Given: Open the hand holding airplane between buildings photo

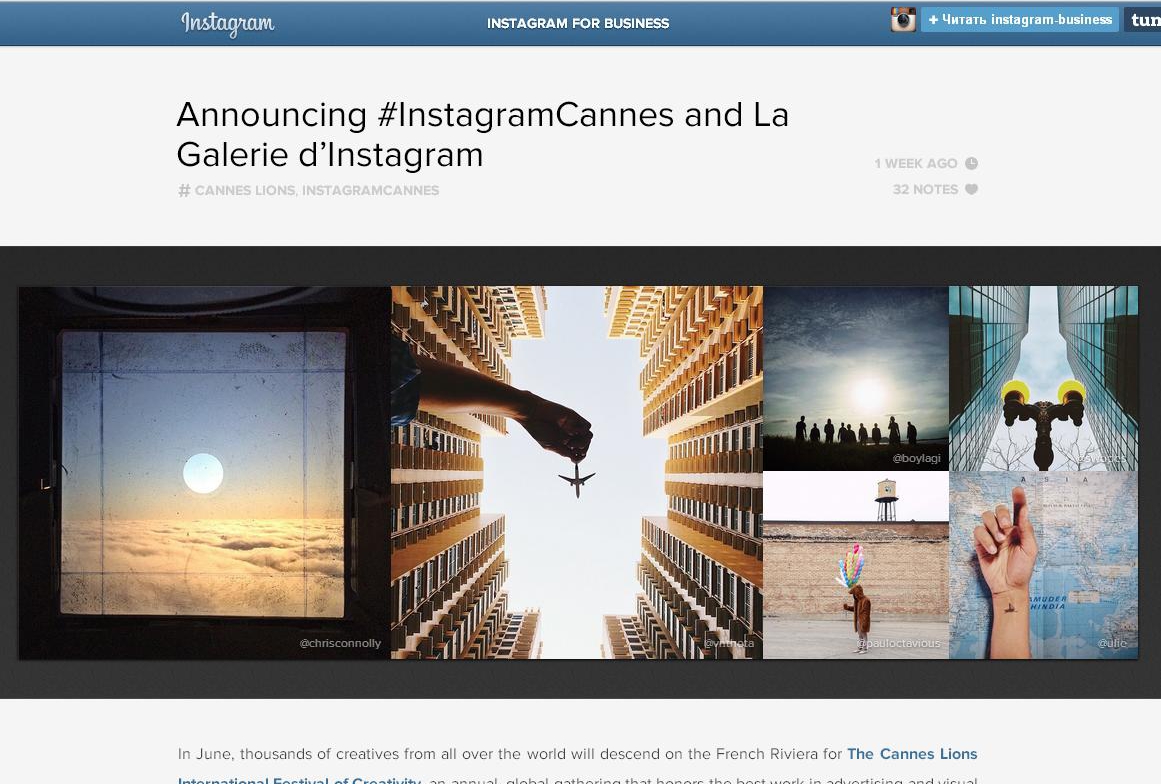Looking at the screenshot, I should pyautogui.click(x=577, y=472).
